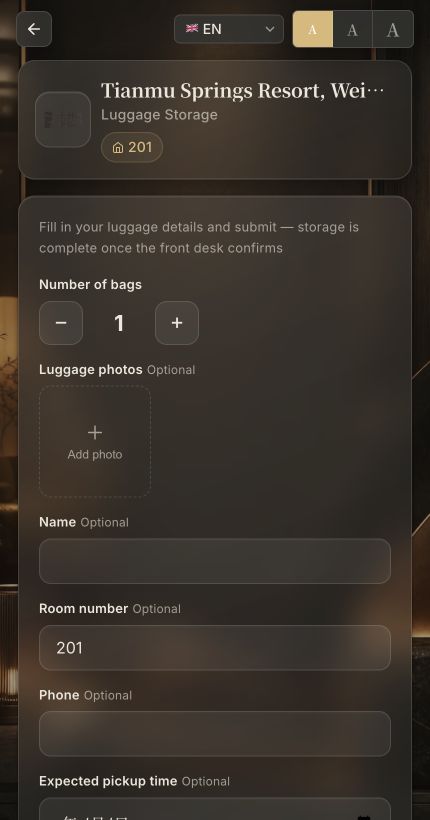Click the Add photo label
Viewport: 430px width, 820px height.
point(95,454)
